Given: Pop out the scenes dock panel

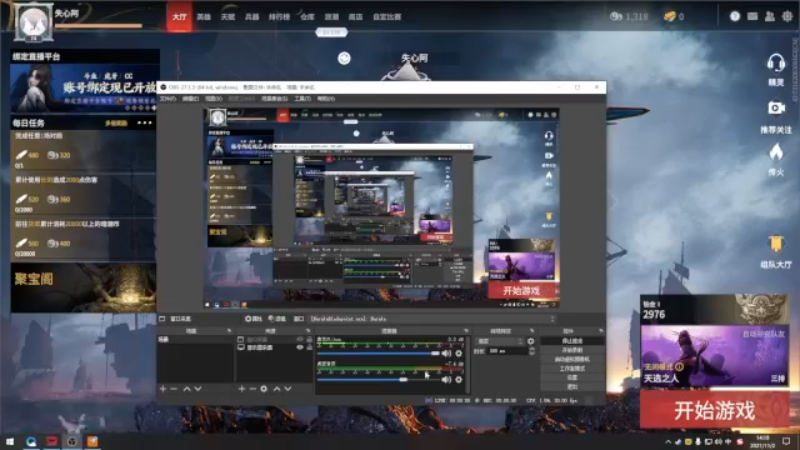Looking at the screenshot, I should click(x=229, y=331).
